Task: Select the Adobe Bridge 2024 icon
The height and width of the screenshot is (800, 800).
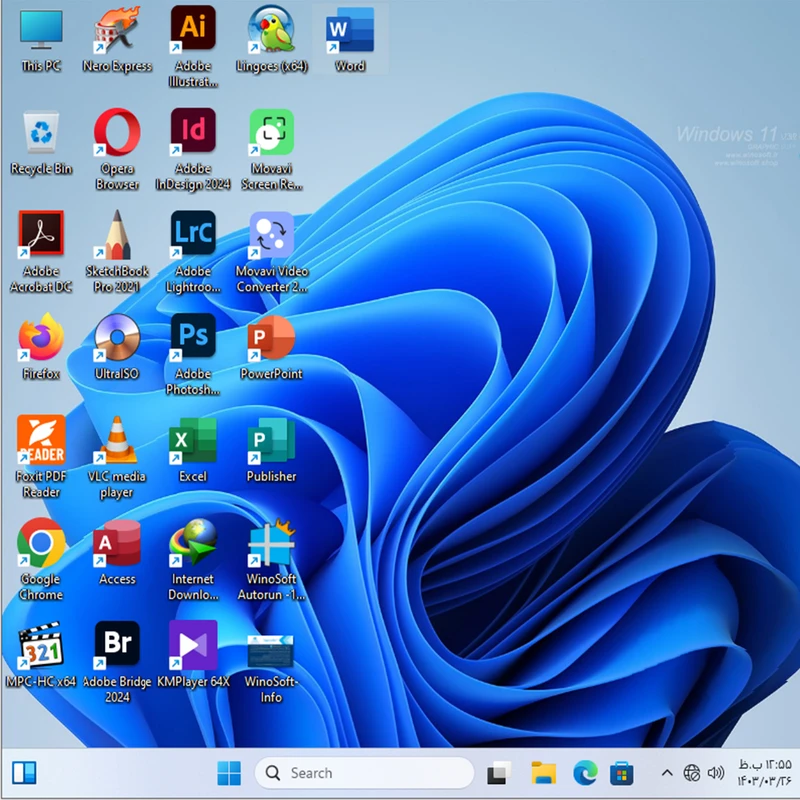Action: coord(117,646)
